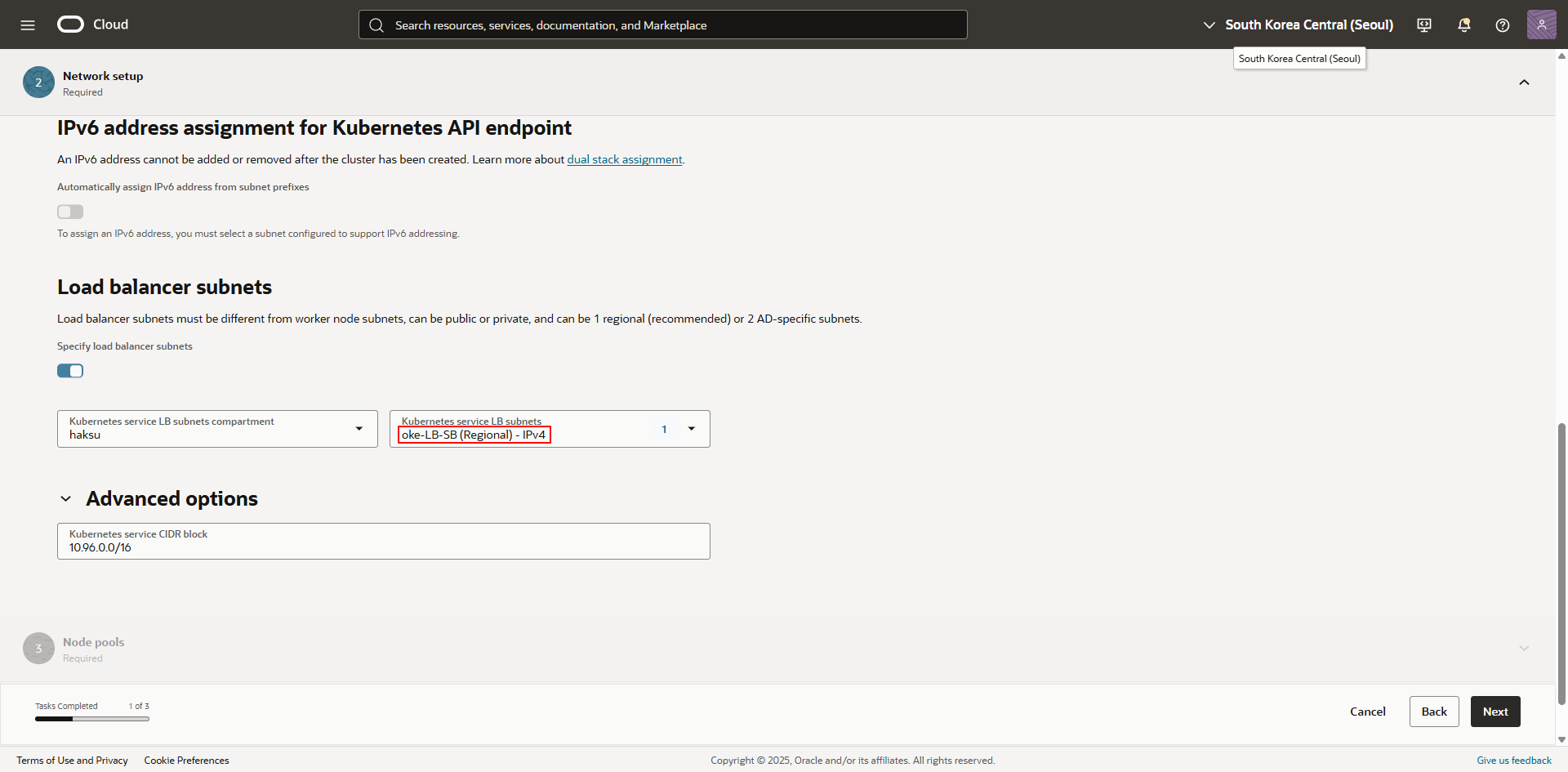Expand the Node pools step

[1524, 649]
